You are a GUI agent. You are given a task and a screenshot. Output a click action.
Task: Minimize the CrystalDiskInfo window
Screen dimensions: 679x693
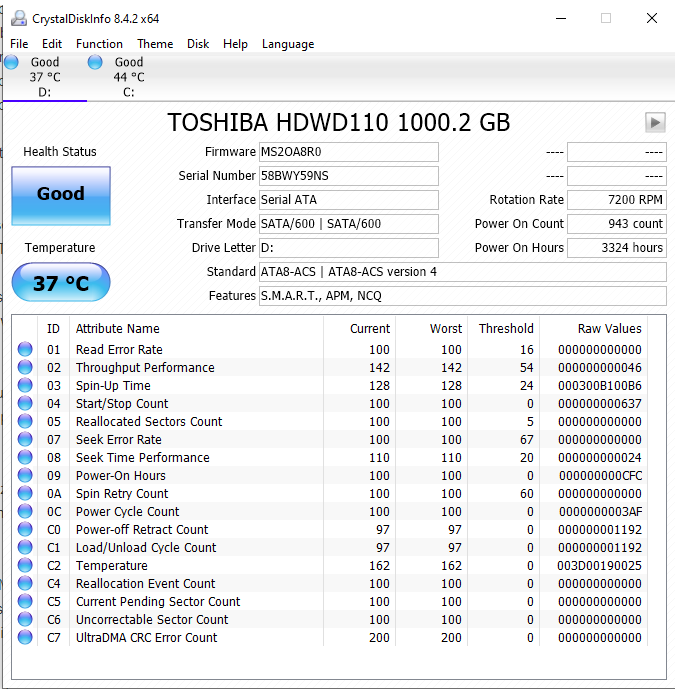[x=561, y=19]
